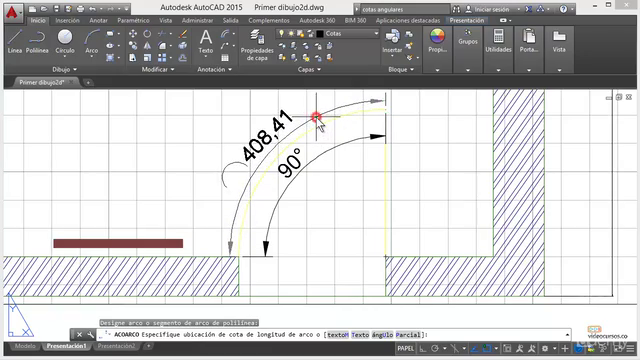Click the Move (Desplazar) modify icon
Viewport: 640px width, 360px height.
133,34
